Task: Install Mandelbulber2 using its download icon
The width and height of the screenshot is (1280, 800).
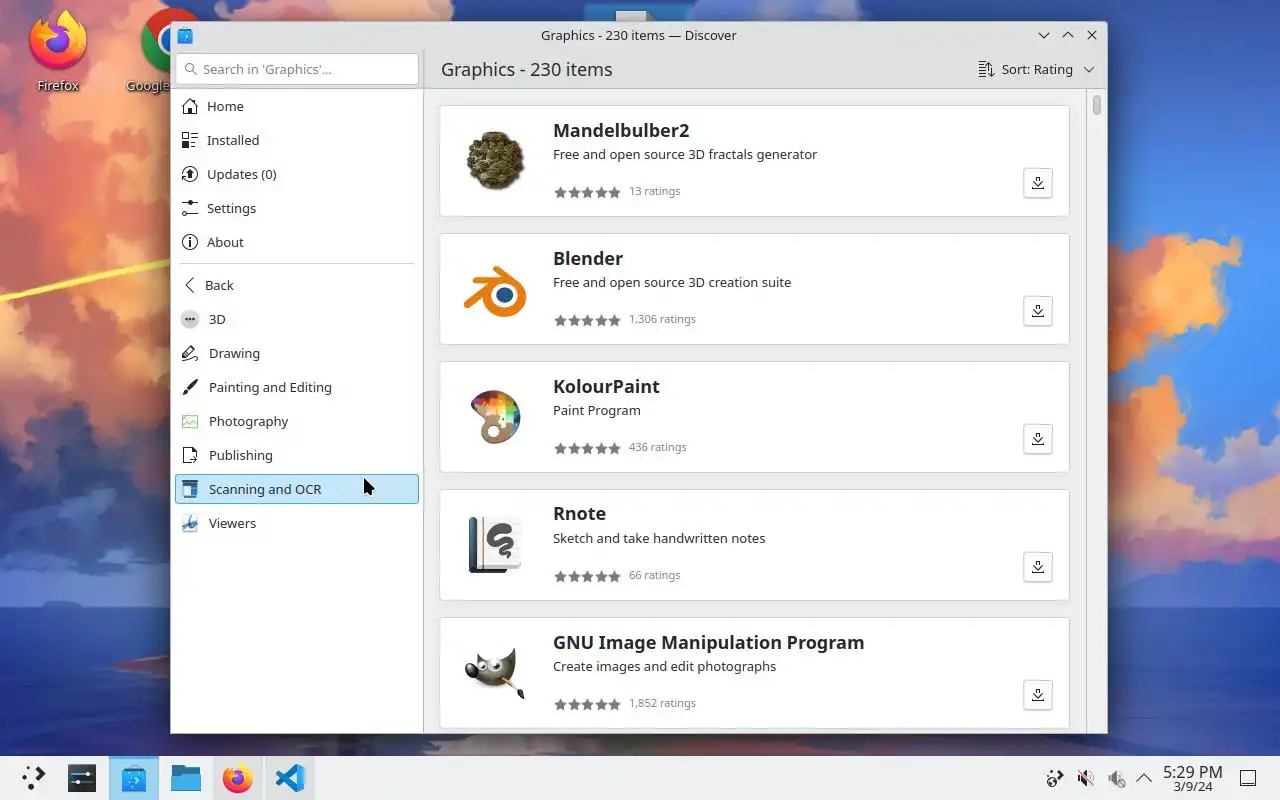Action: 1038,183
